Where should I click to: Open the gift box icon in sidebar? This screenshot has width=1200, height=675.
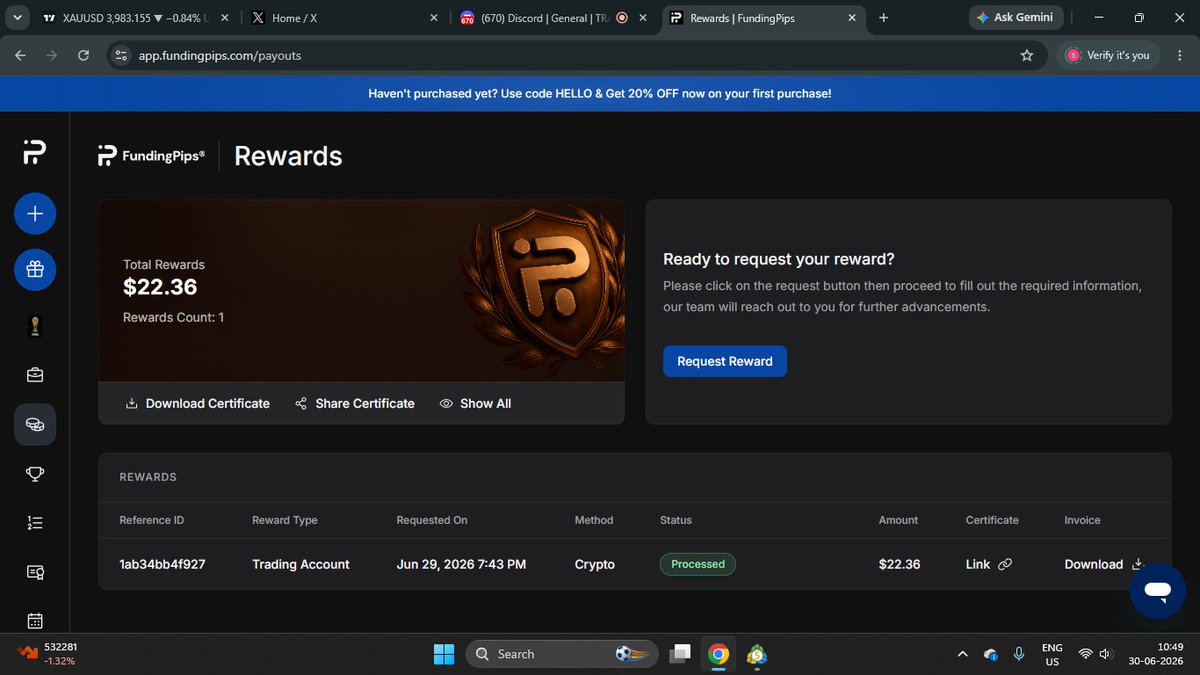(x=35, y=269)
